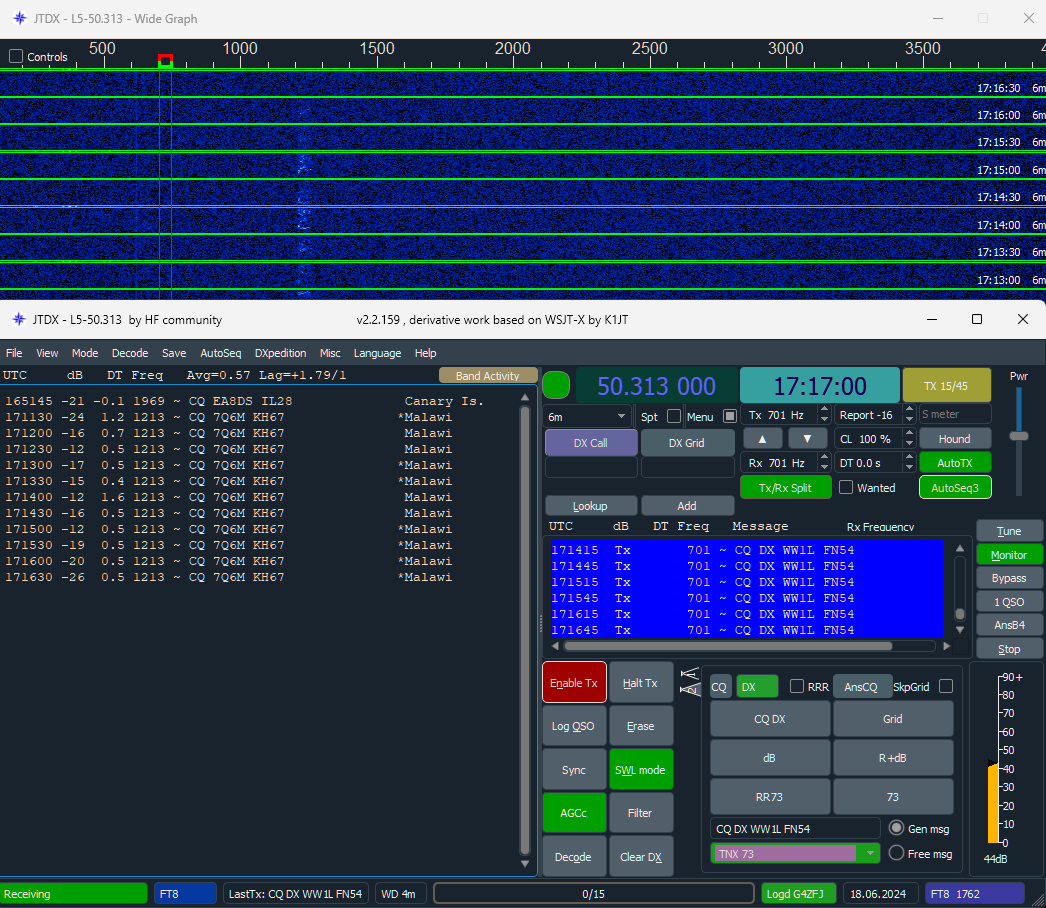Toggle the Monitor button
This screenshot has width=1046, height=908.
click(1009, 555)
